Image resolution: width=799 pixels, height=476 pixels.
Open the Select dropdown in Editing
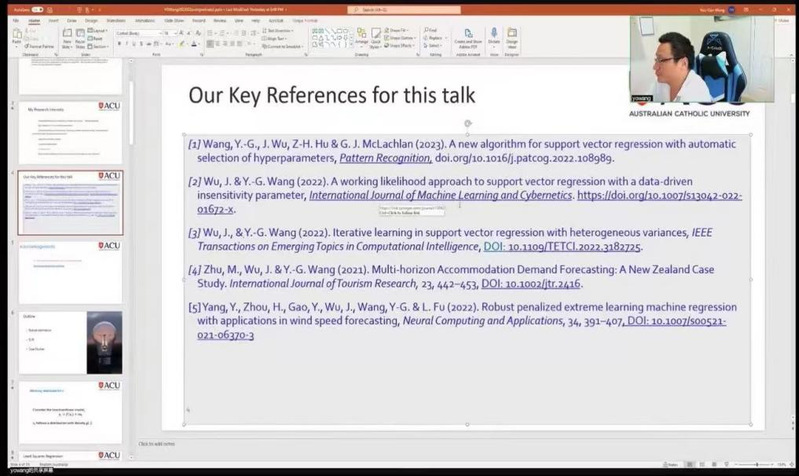point(433,45)
